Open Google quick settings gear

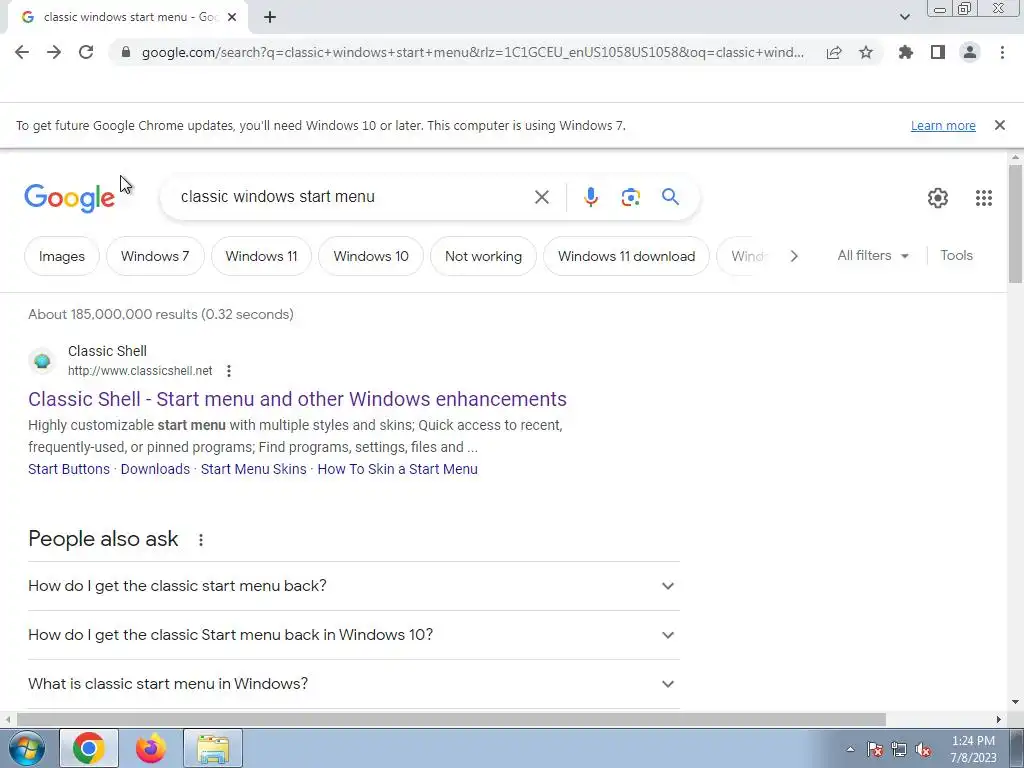coord(938,198)
